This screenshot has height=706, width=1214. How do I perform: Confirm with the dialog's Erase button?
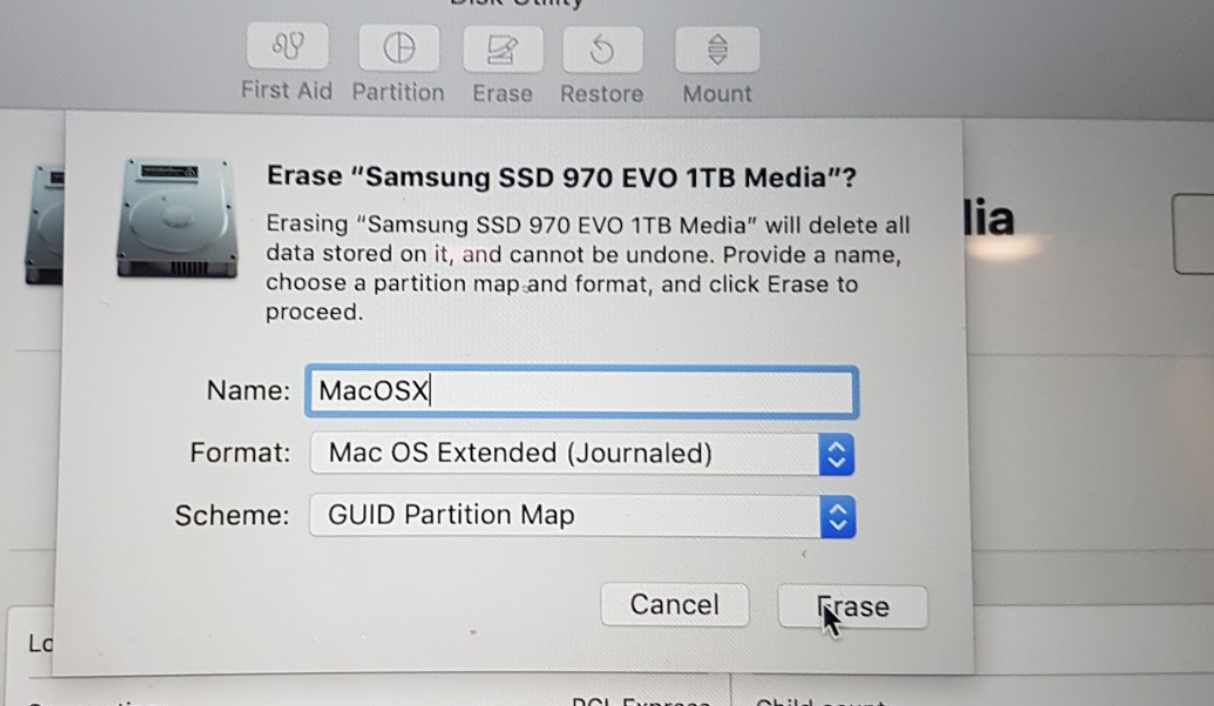853,607
